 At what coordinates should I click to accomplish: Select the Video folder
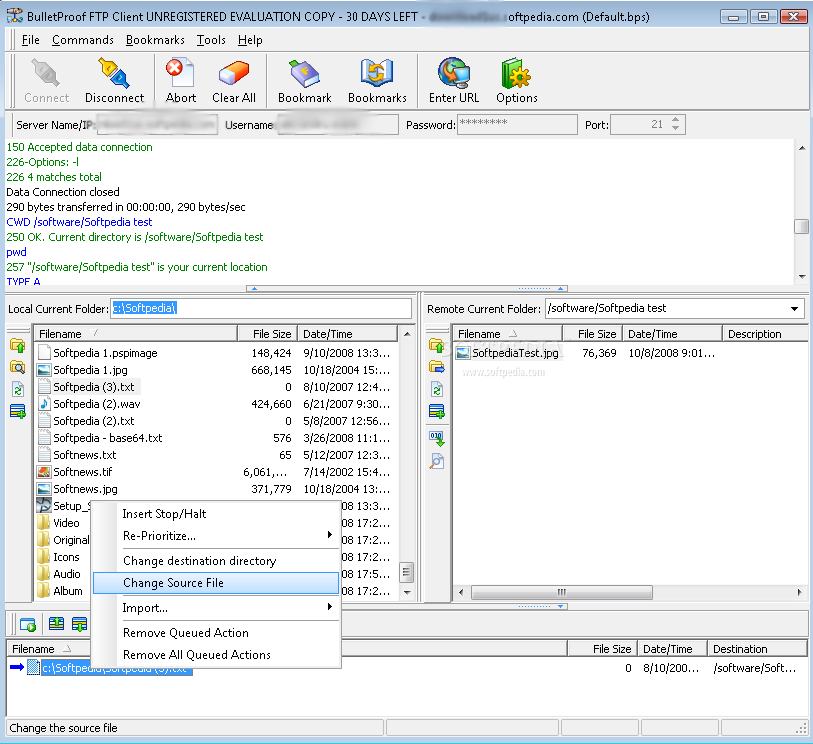(59, 523)
